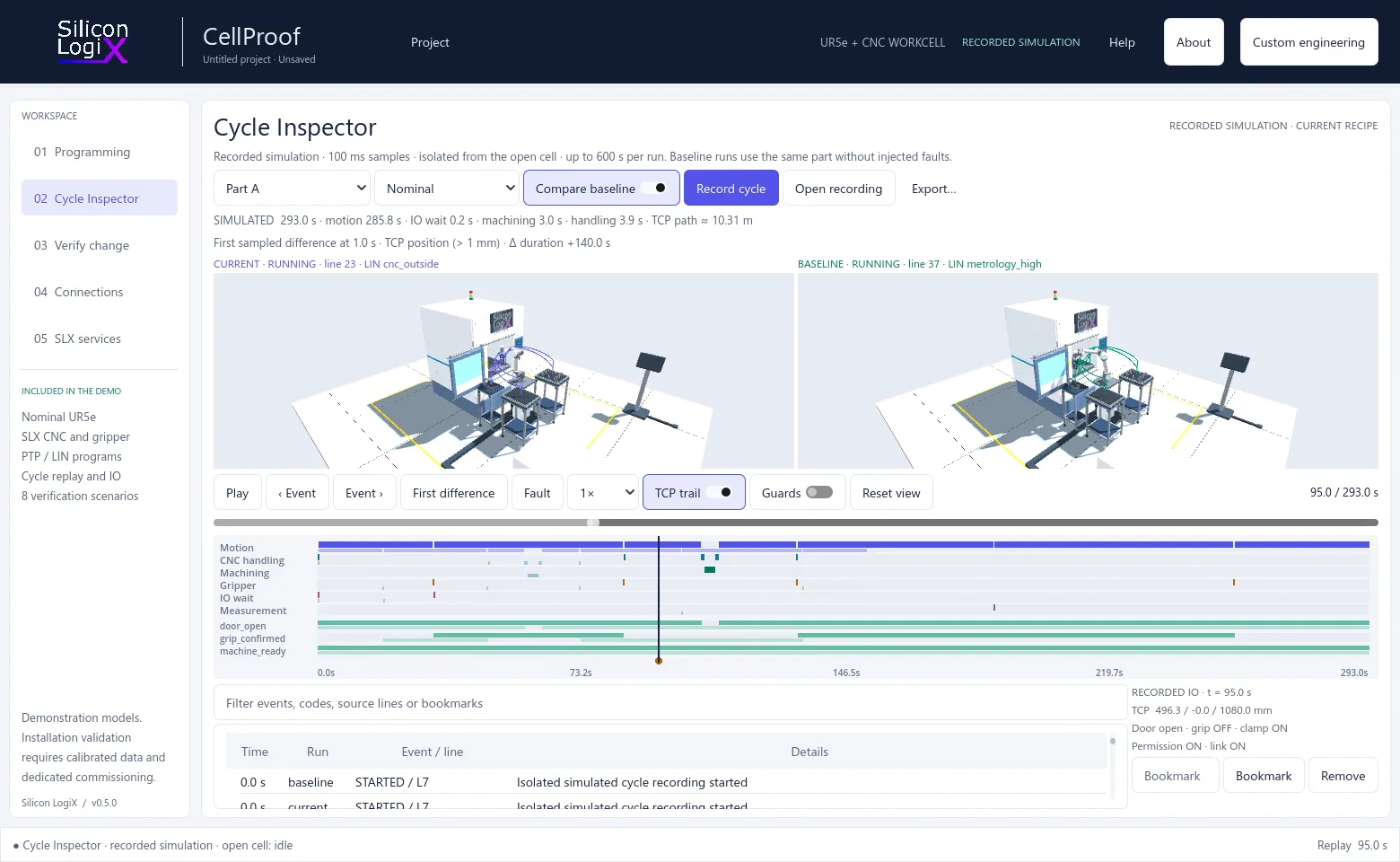Open the Nominal scenario dropdown

pos(447,189)
